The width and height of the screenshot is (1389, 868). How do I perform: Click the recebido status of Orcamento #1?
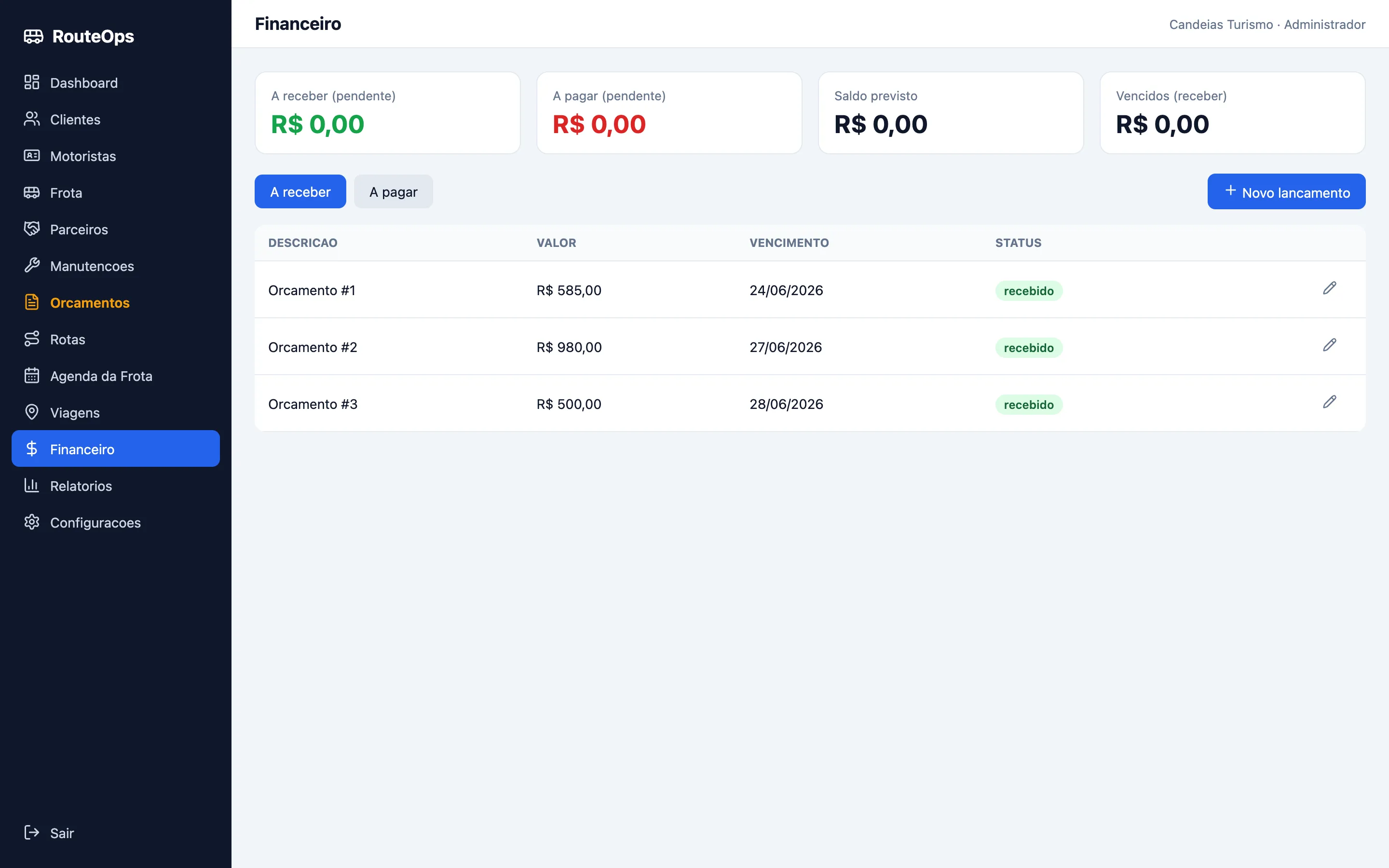(x=1029, y=291)
